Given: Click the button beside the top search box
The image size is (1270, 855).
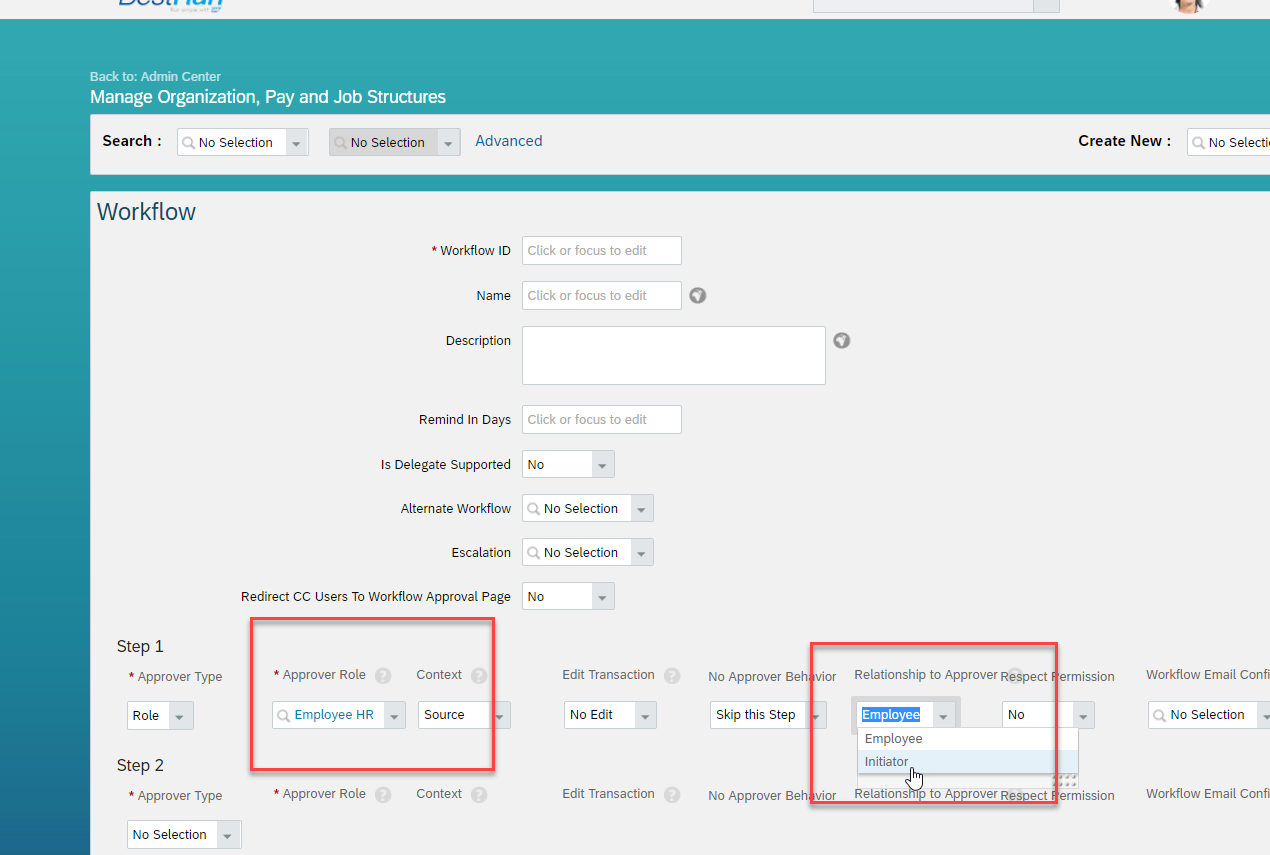Looking at the screenshot, I should (1046, 5).
